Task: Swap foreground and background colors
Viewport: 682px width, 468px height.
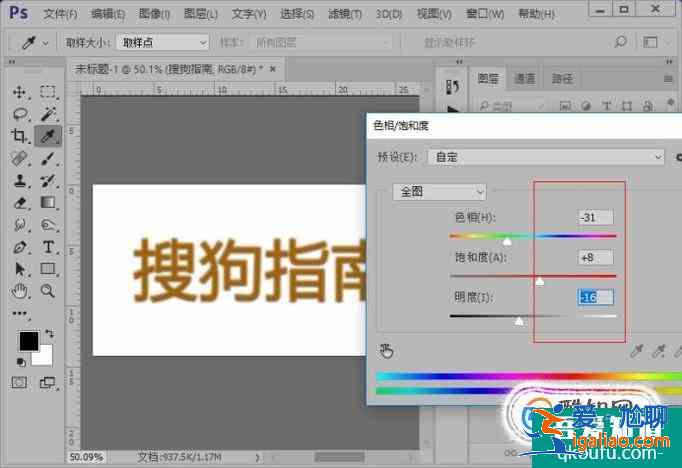Action: point(50,334)
